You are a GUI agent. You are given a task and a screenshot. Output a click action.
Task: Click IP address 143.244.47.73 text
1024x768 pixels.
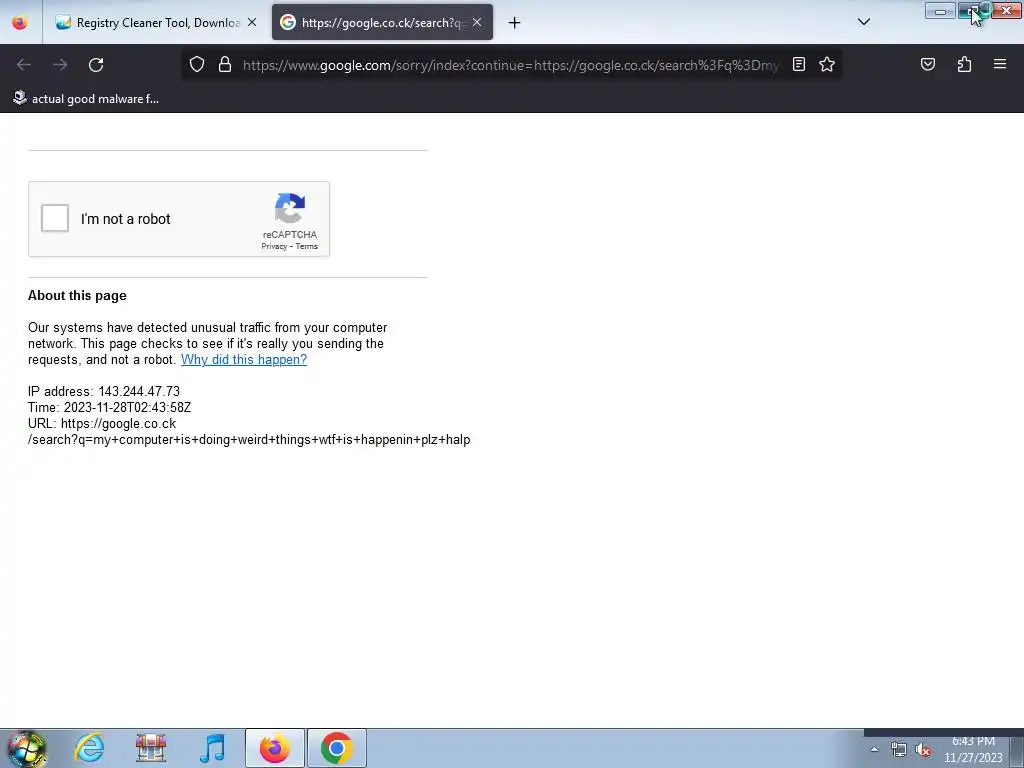(x=104, y=391)
